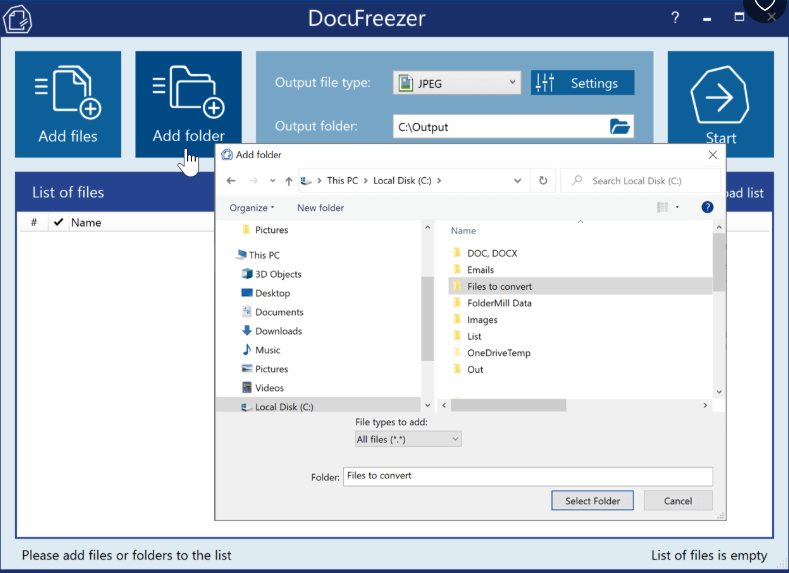Image resolution: width=789 pixels, height=573 pixels.
Task: Open the conversion Settings button
Action: pos(582,83)
